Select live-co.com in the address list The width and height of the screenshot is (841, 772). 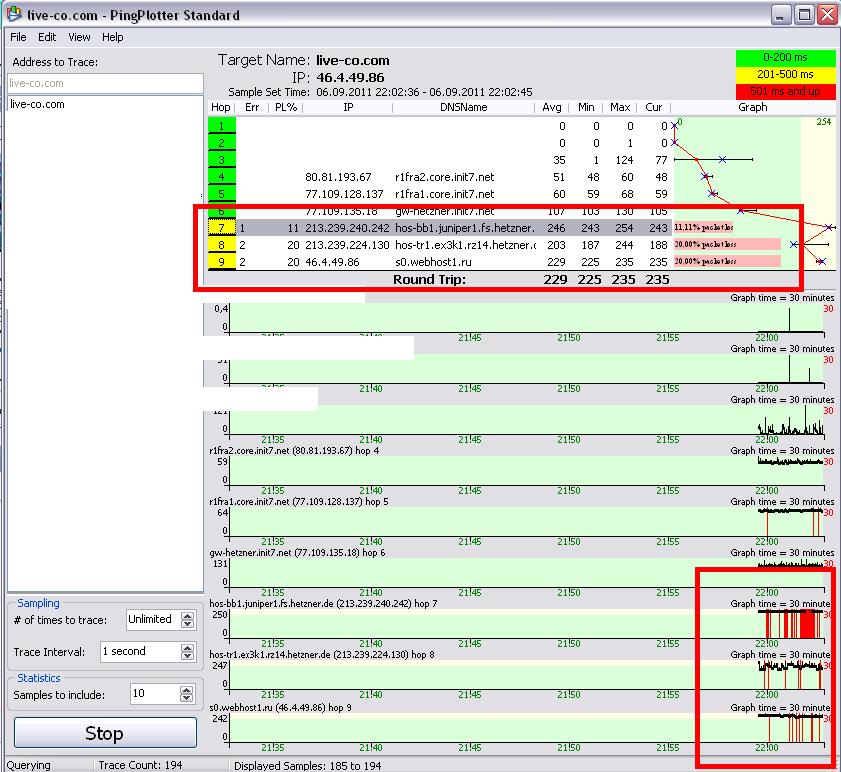click(37, 104)
